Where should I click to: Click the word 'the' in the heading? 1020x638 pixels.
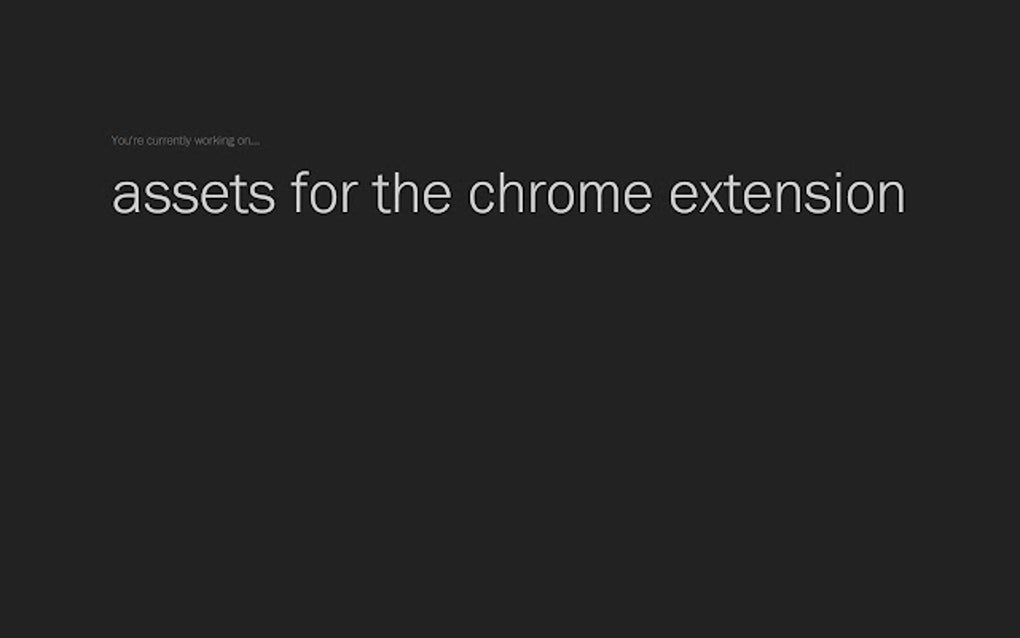(412, 194)
